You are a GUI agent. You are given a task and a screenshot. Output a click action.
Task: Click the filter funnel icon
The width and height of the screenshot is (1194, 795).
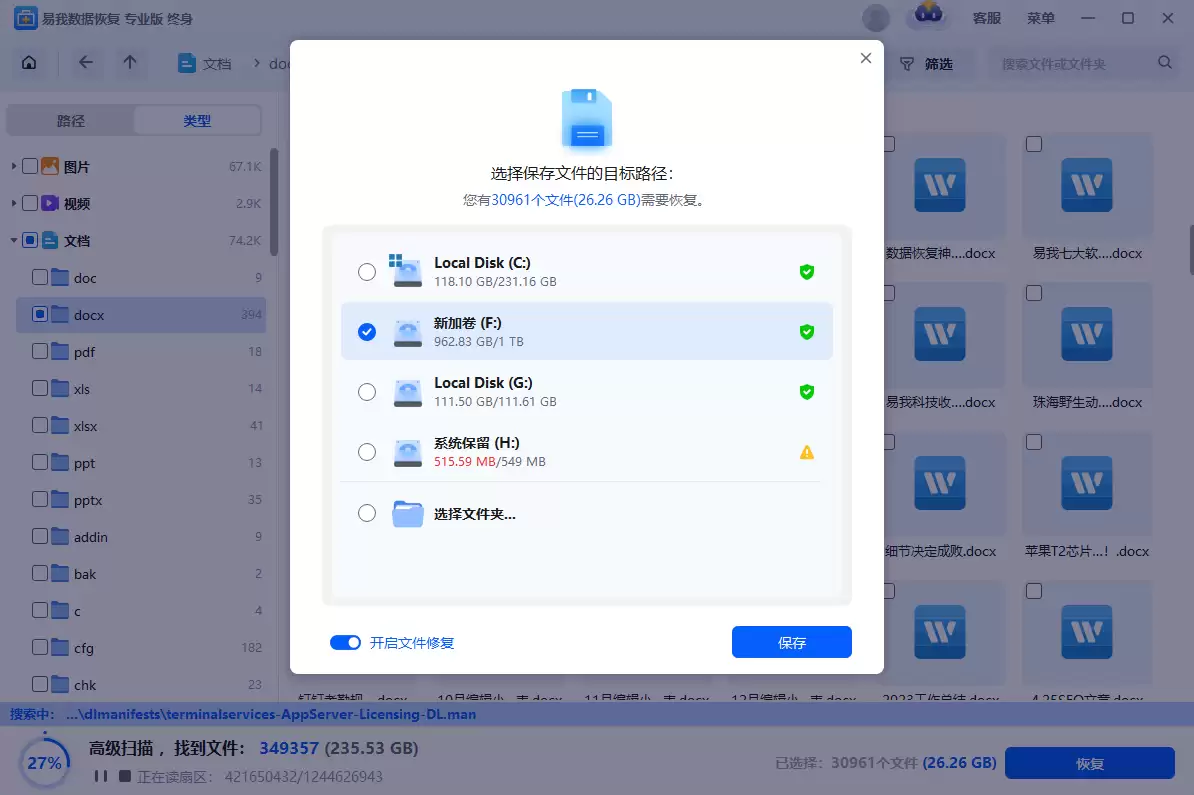(x=907, y=64)
